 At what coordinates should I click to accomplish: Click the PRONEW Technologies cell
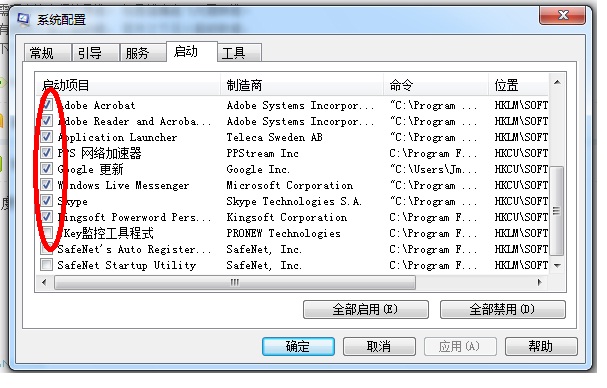coord(283,233)
